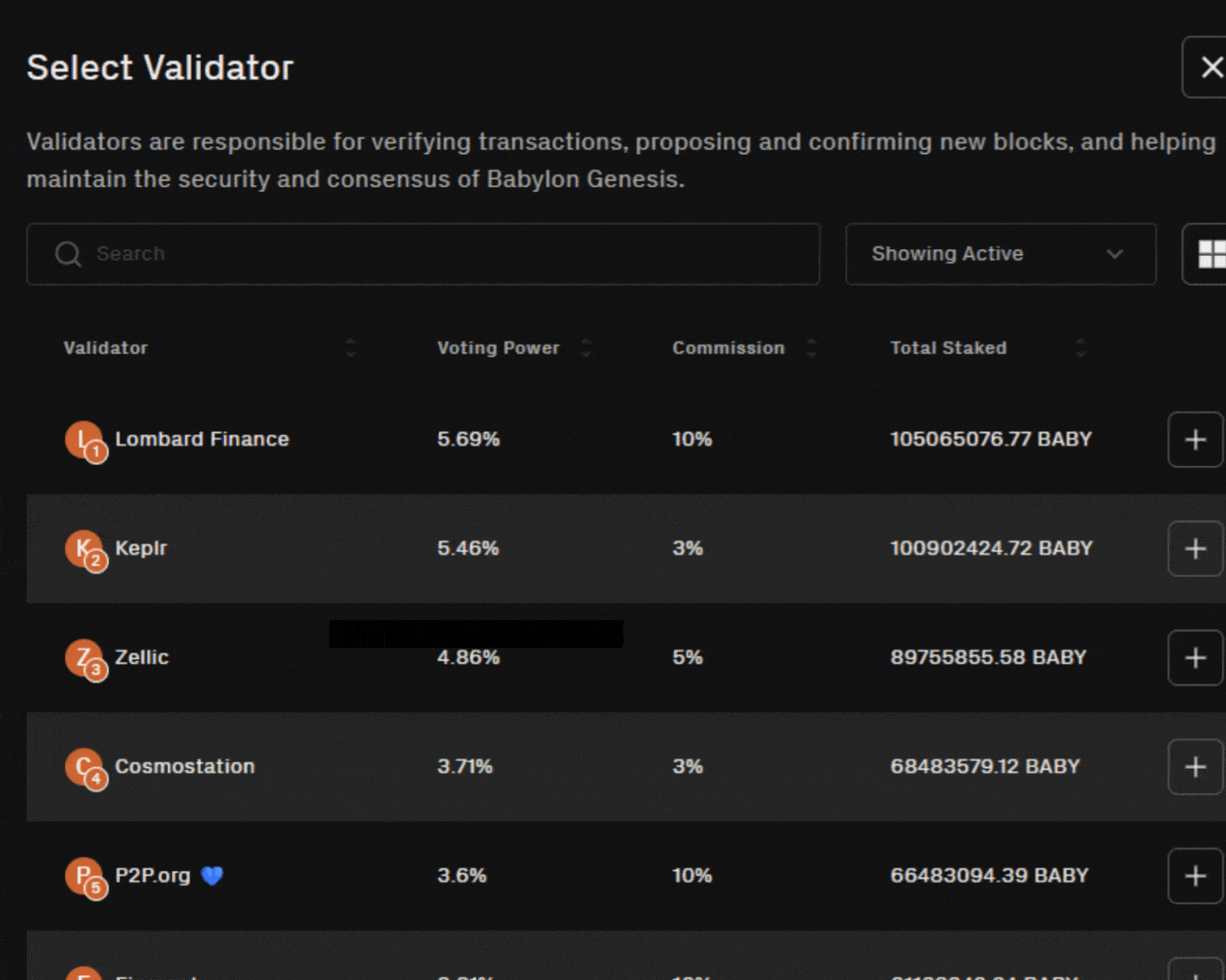Toggle sorting on the Commission column

pos(812,348)
